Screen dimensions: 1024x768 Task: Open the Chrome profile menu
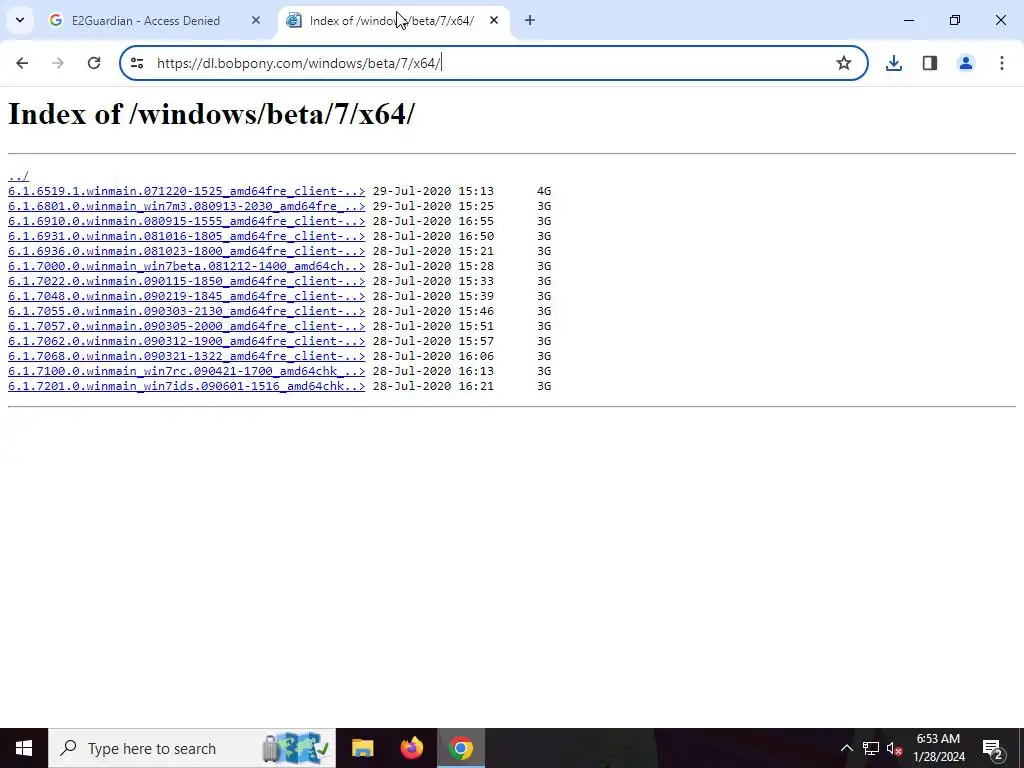click(966, 63)
